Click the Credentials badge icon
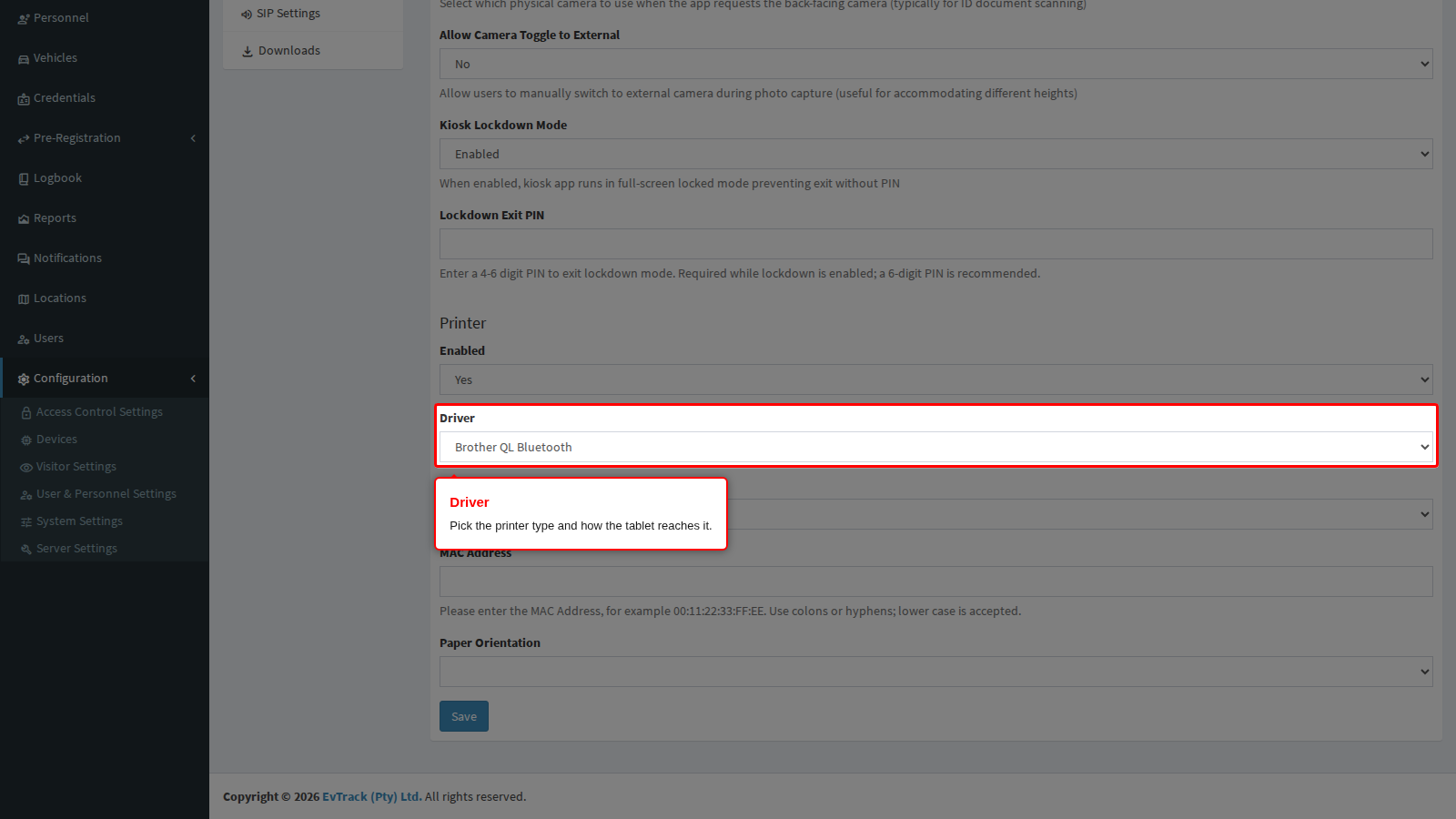1456x819 pixels. tap(24, 98)
